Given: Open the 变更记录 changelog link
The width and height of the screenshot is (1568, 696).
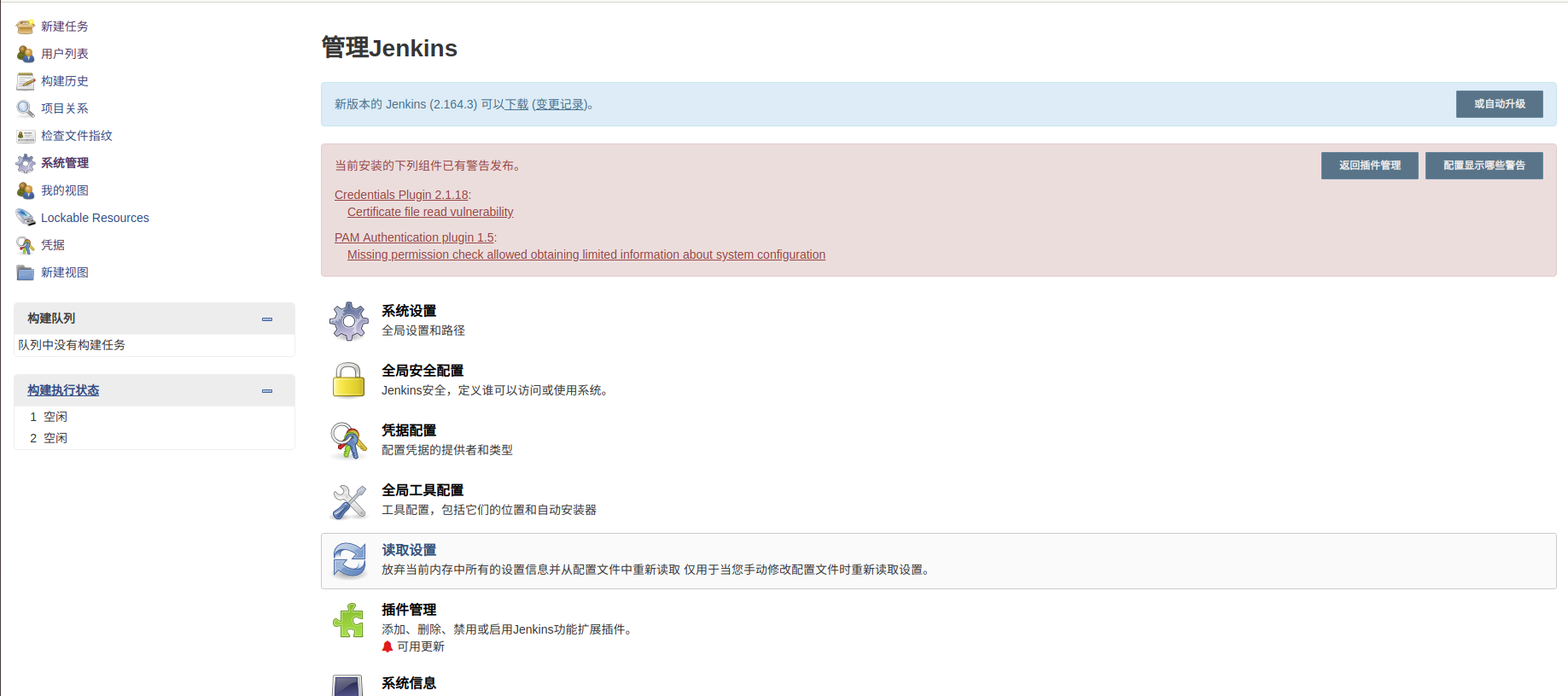Looking at the screenshot, I should point(560,104).
